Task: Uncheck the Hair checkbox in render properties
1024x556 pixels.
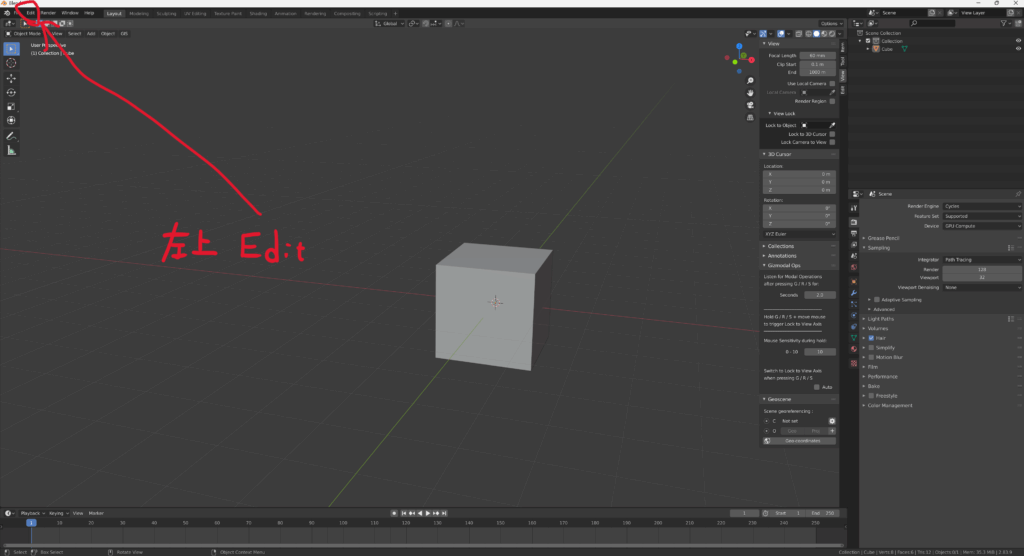Action: click(869, 338)
